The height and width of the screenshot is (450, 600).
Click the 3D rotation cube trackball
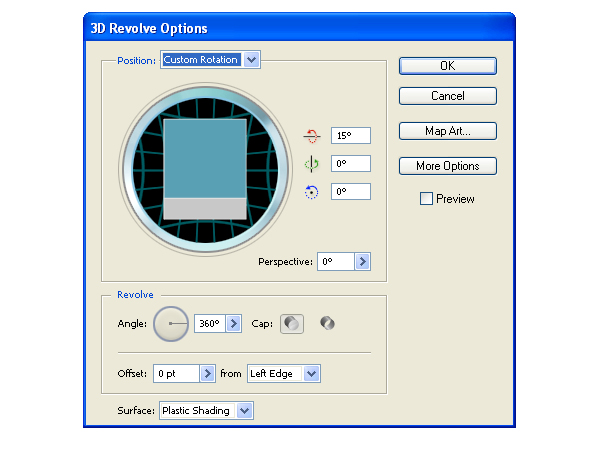205,170
